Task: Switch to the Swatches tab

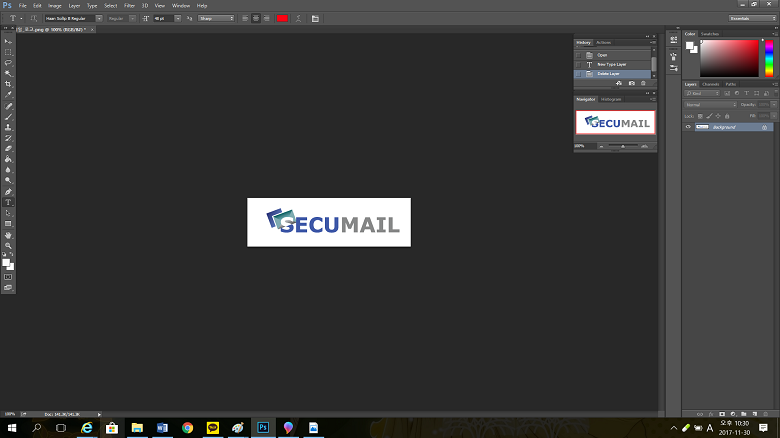Action: 710,34
